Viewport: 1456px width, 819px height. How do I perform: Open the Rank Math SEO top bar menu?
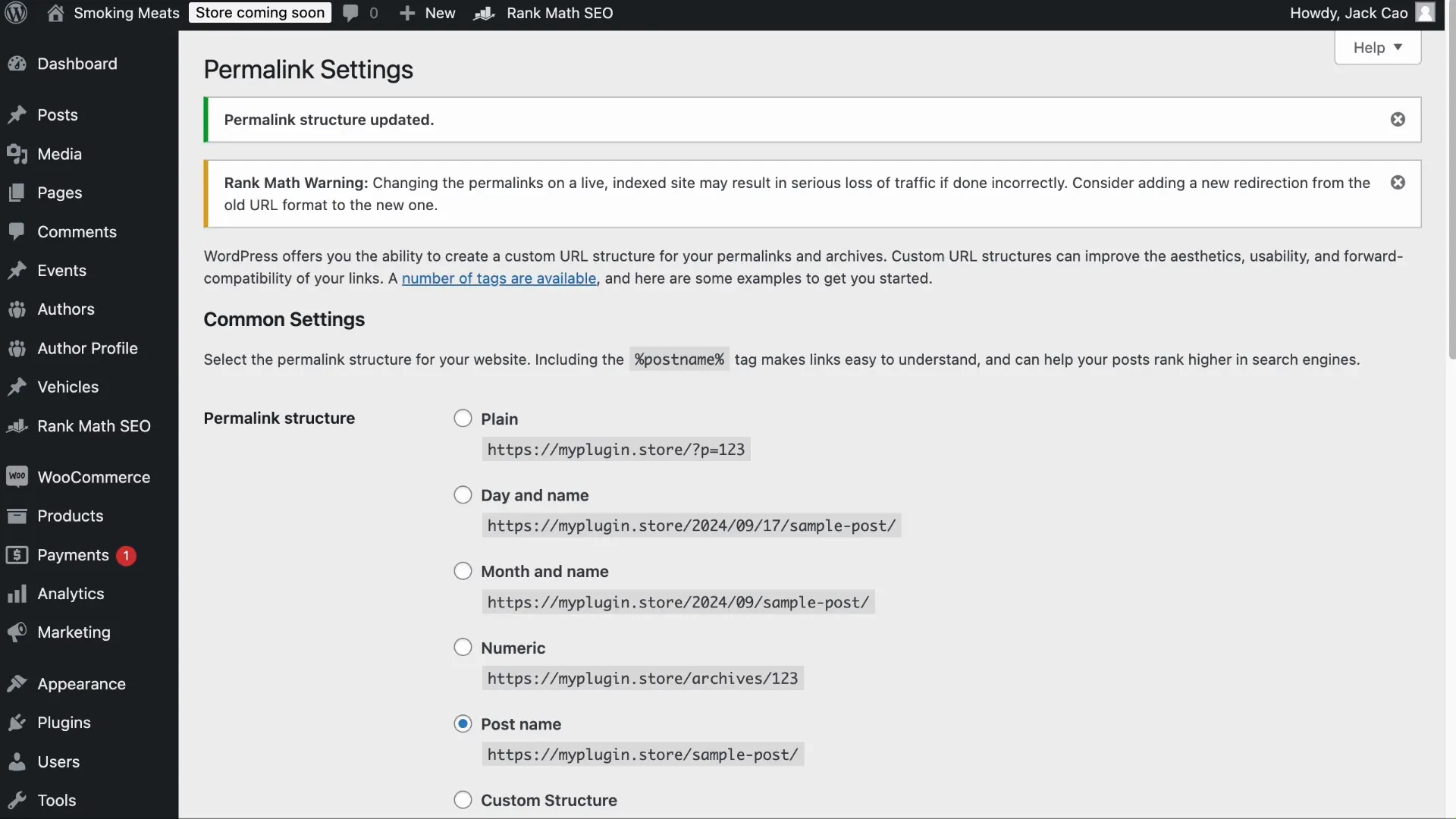tap(544, 13)
